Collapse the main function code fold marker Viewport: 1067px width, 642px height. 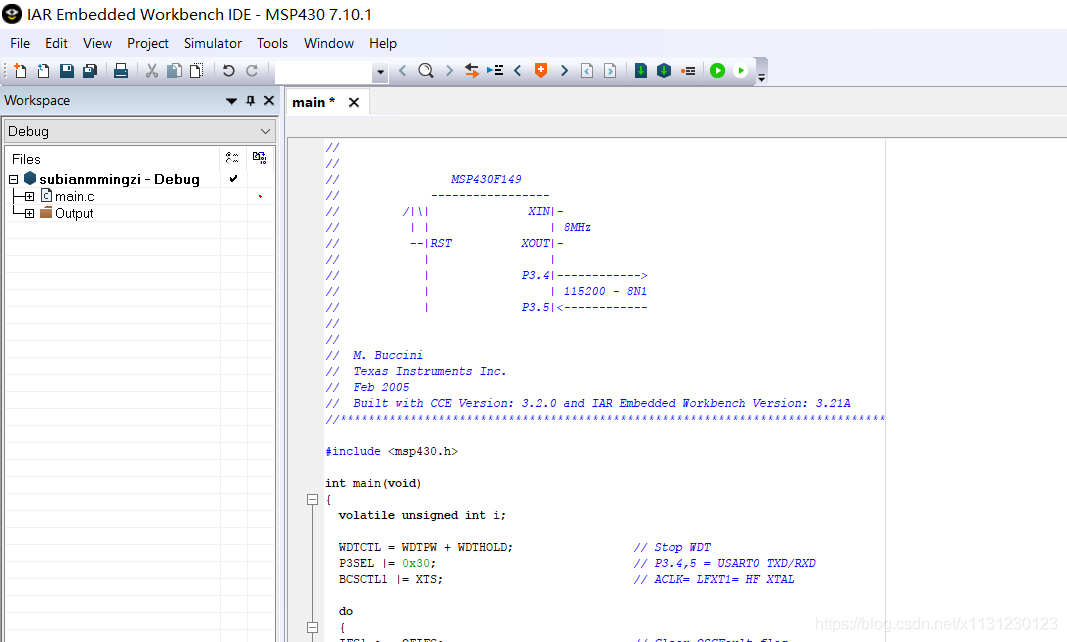click(312, 499)
